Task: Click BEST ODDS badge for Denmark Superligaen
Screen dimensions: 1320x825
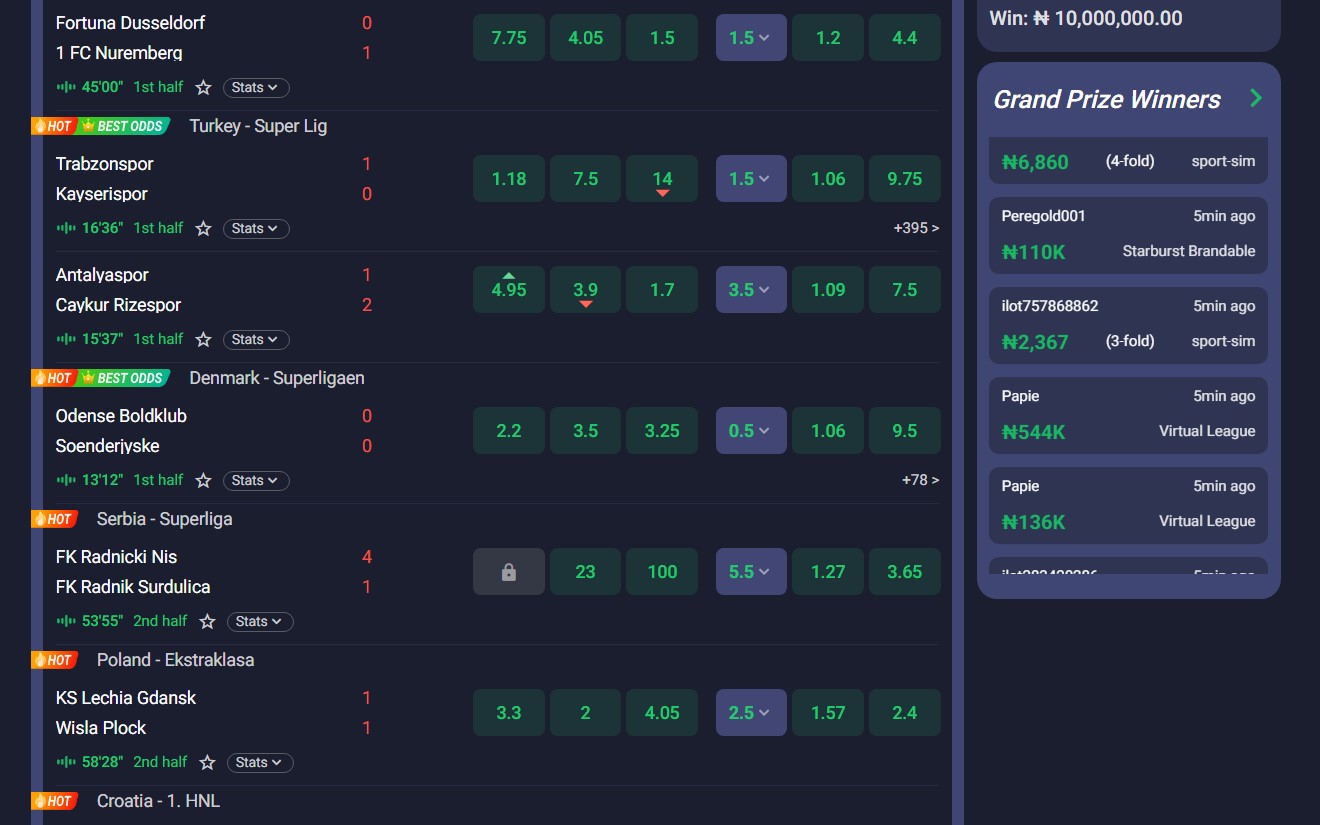Action: pos(123,379)
